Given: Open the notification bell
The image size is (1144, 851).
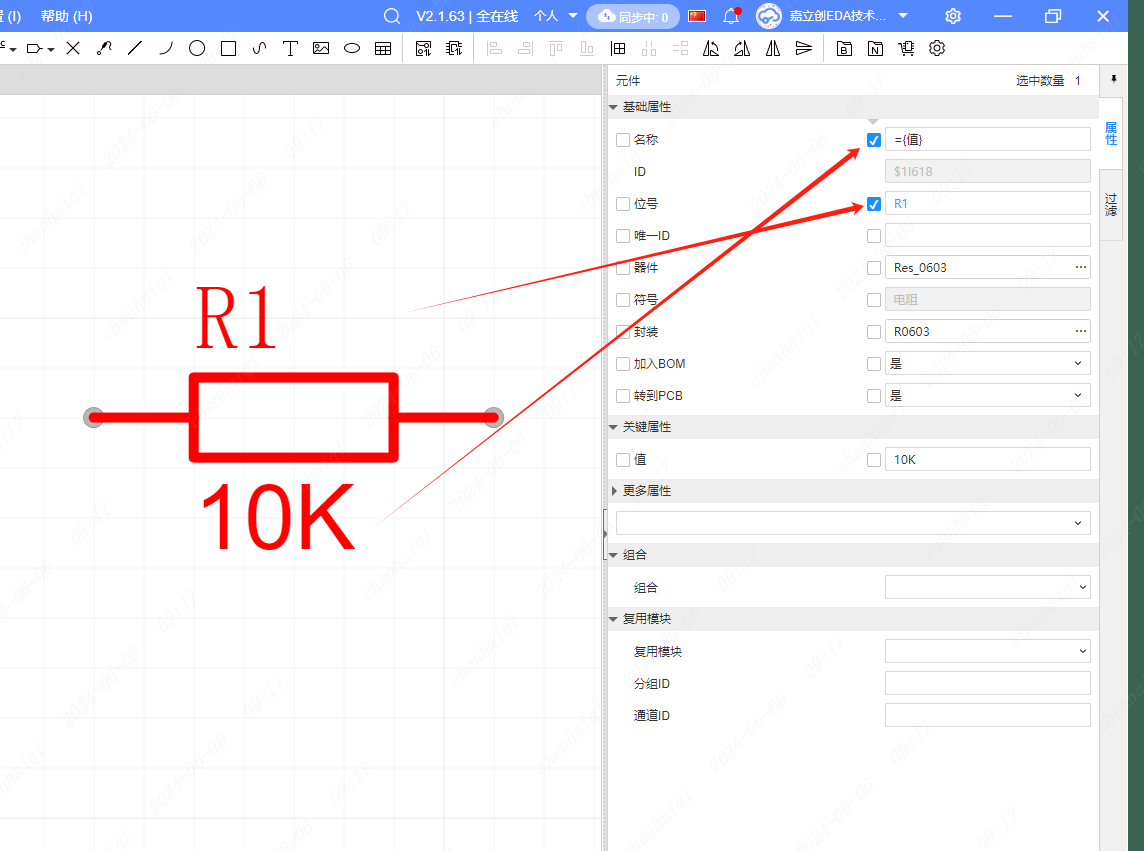Looking at the screenshot, I should pos(731,16).
